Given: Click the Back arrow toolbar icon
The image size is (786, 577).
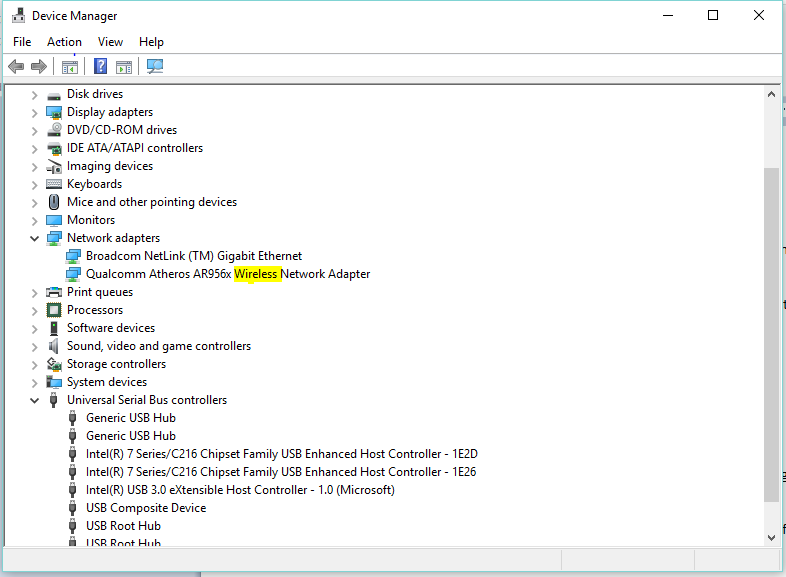Looking at the screenshot, I should coord(16,66).
